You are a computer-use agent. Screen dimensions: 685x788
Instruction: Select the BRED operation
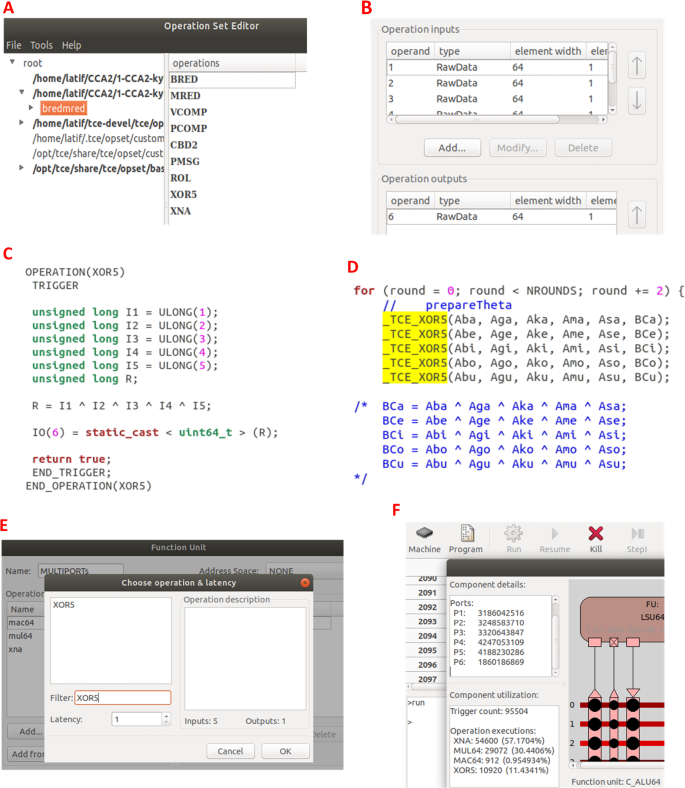pyautogui.click(x=232, y=79)
